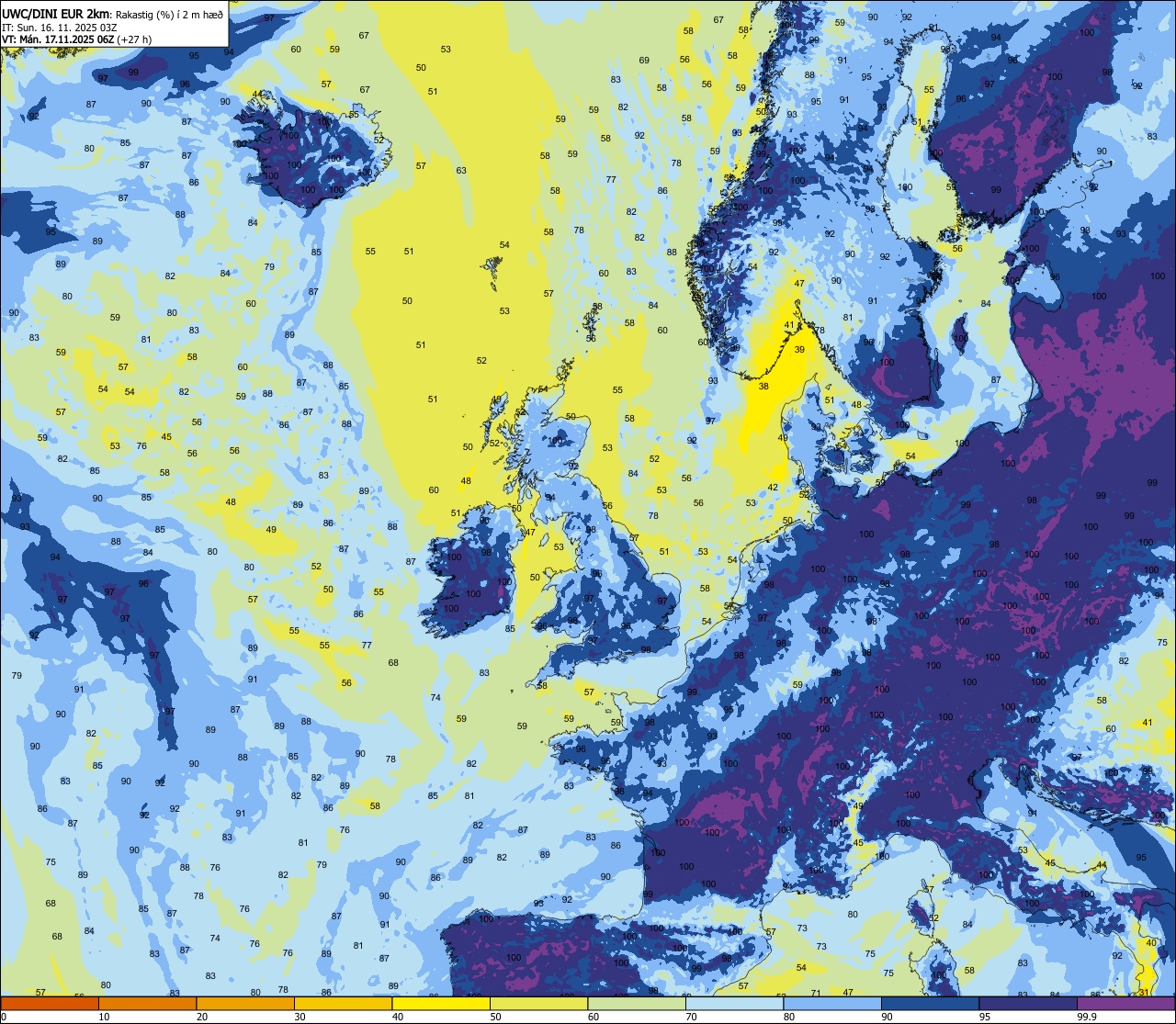Image resolution: width=1176 pixels, height=1024 pixels.
Task: Click the 70–80 pale blue legend swatch
Action: (734, 1003)
